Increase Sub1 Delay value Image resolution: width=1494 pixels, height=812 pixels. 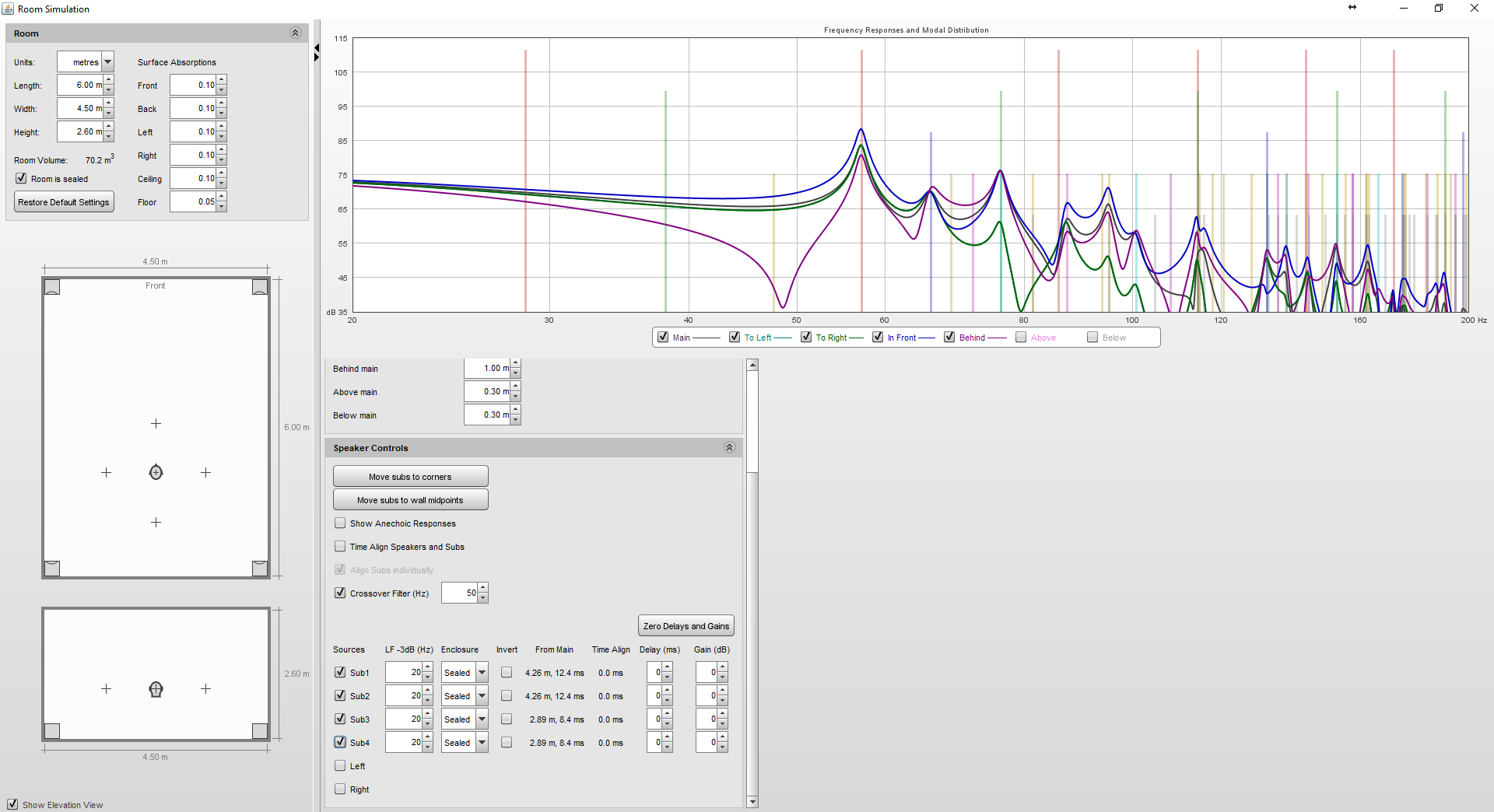pyautogui.click(x=667, y=667)
